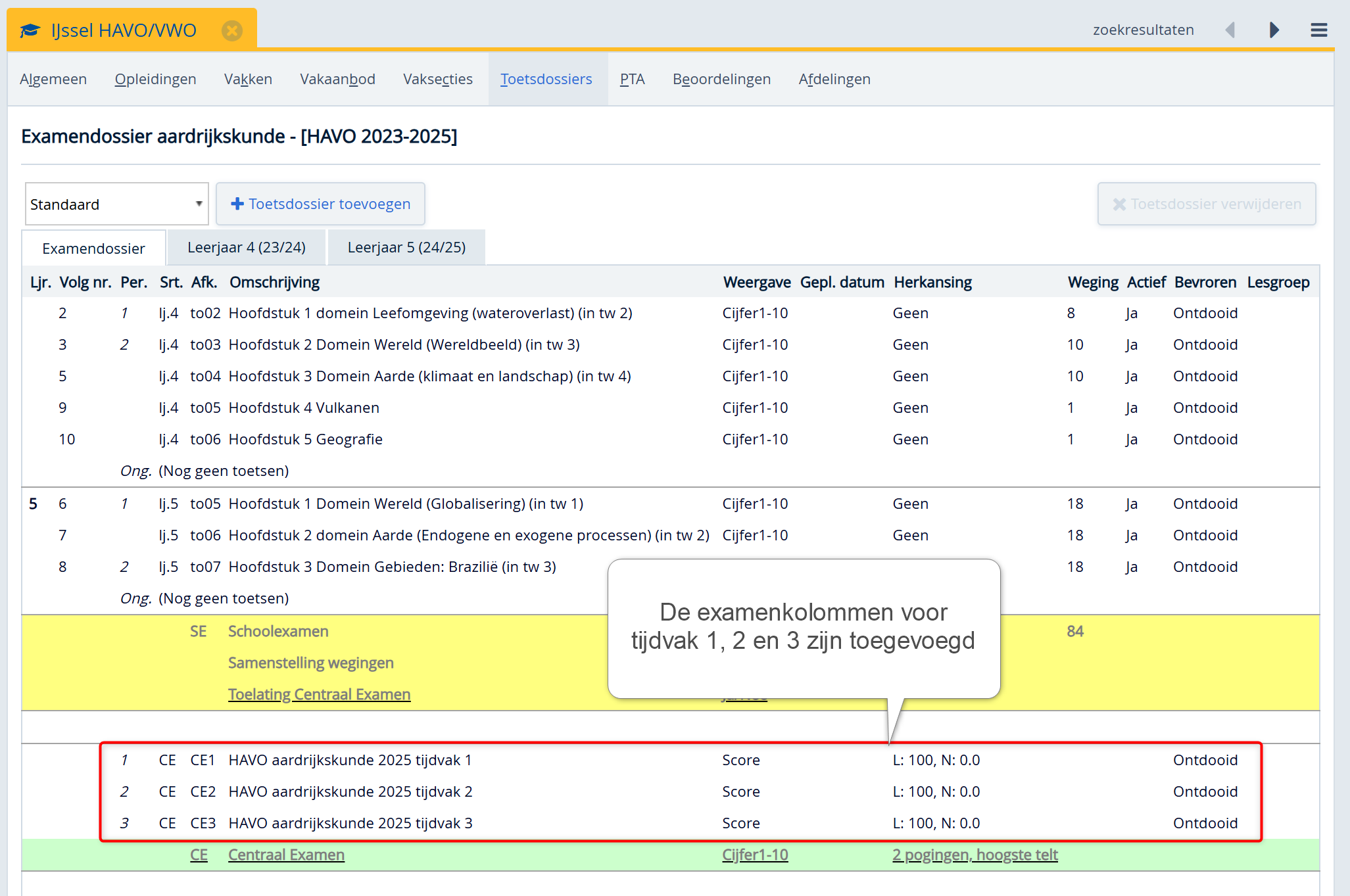Open the hamburger menu icon

1318,30
